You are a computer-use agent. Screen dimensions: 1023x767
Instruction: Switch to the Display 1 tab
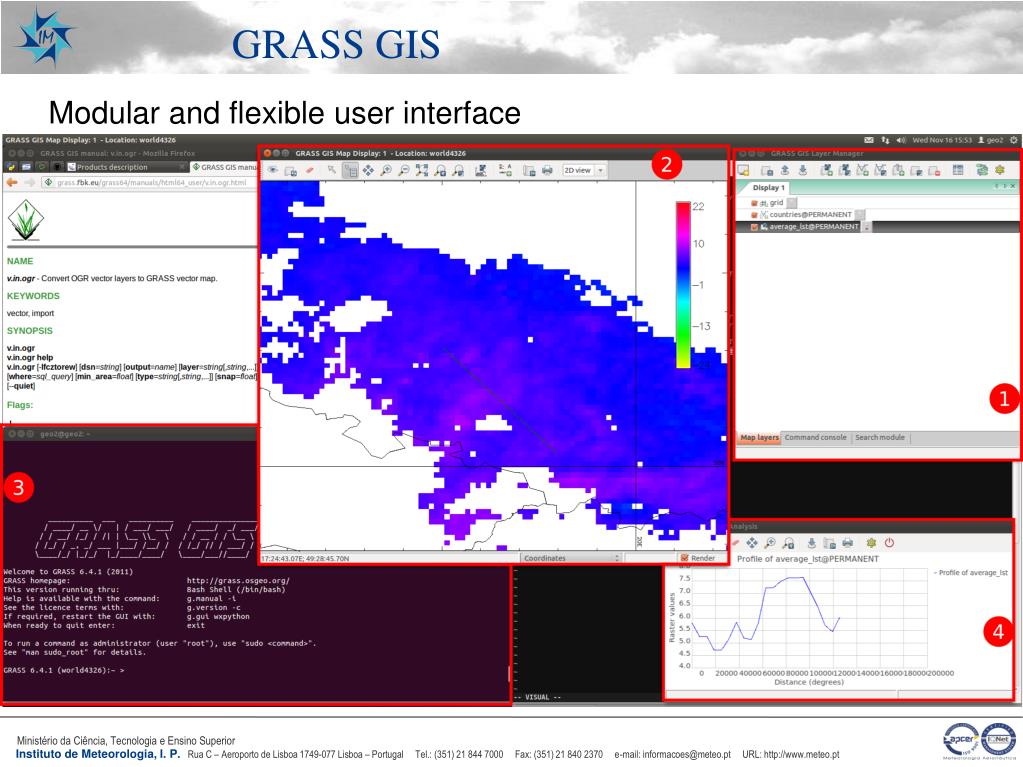[768, 188]
